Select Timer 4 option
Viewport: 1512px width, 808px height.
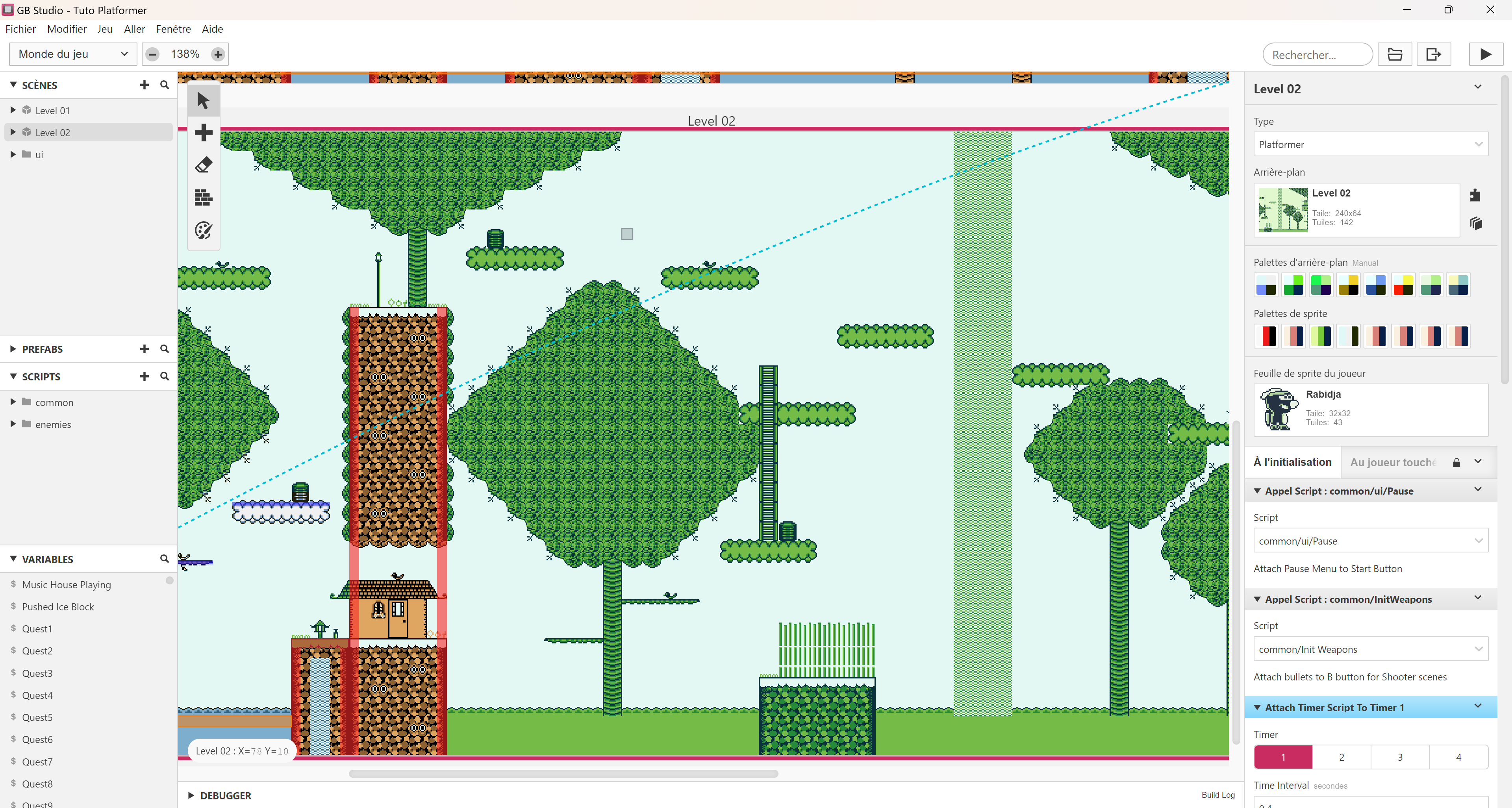point(1458,757)
